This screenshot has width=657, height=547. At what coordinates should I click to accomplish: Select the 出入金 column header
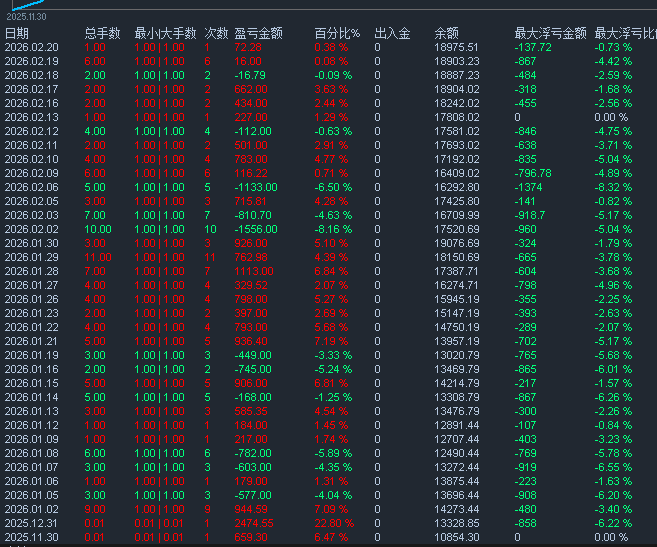pos(392,34)
